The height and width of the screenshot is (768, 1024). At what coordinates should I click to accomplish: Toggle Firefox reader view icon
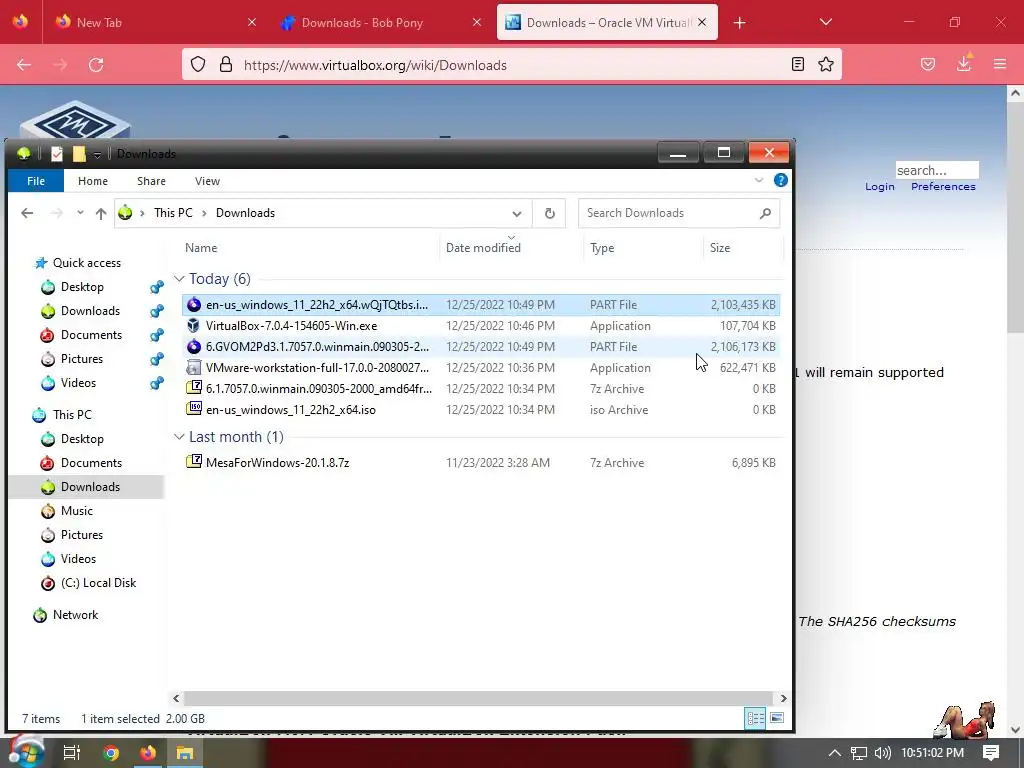(x=797, y=64)
